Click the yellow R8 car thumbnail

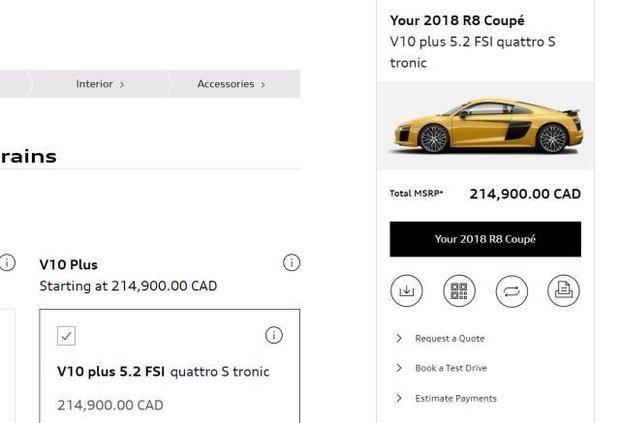(x=487, y=127)
